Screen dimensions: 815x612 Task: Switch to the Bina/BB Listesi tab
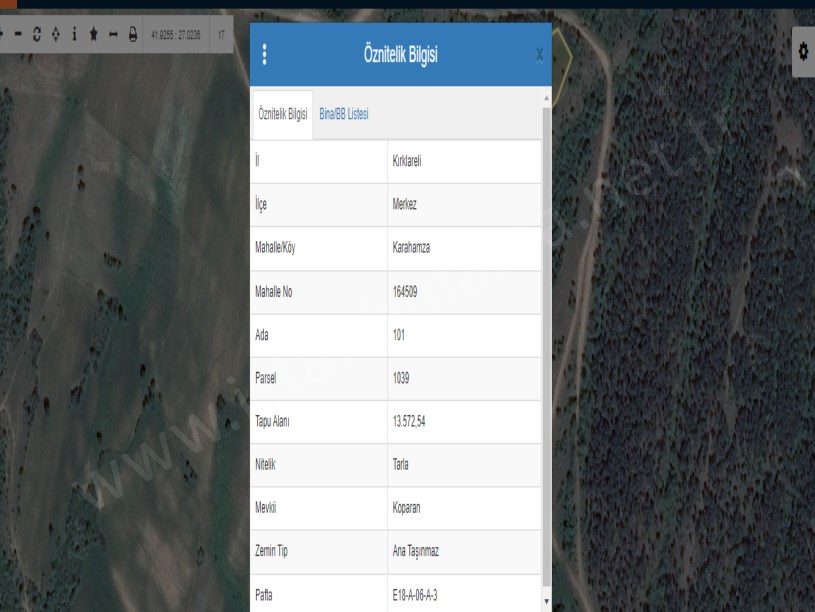tap(344, 115)
